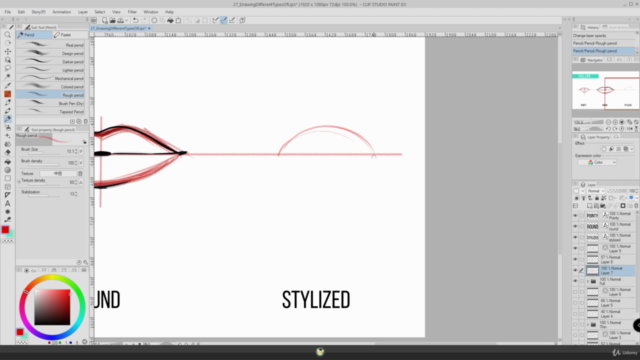Screen dimensions: 640x360
Task: Select the Figure rectangle tool
Action: coord(7,178)
